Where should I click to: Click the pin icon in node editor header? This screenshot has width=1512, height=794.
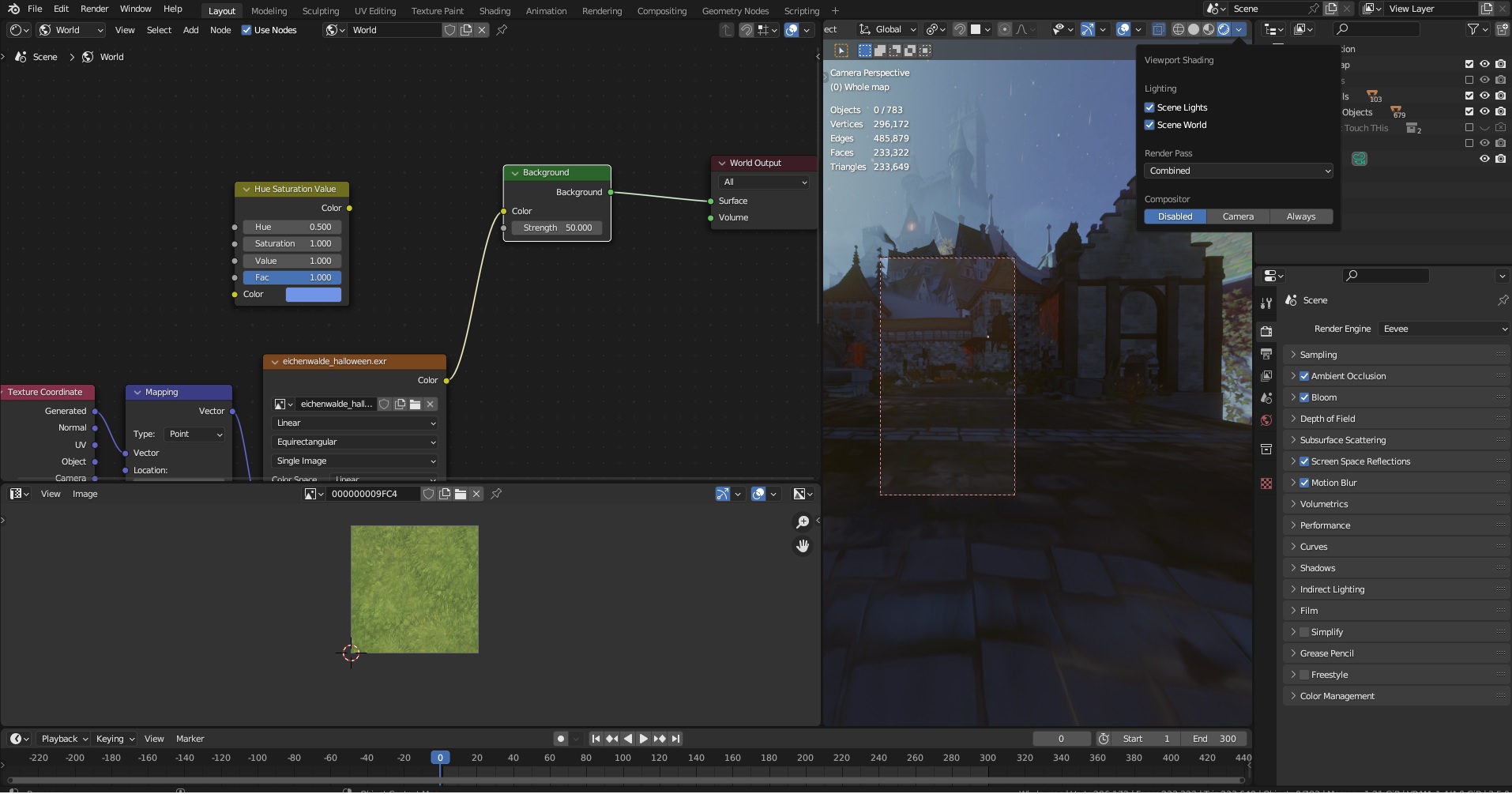(502, 30)
